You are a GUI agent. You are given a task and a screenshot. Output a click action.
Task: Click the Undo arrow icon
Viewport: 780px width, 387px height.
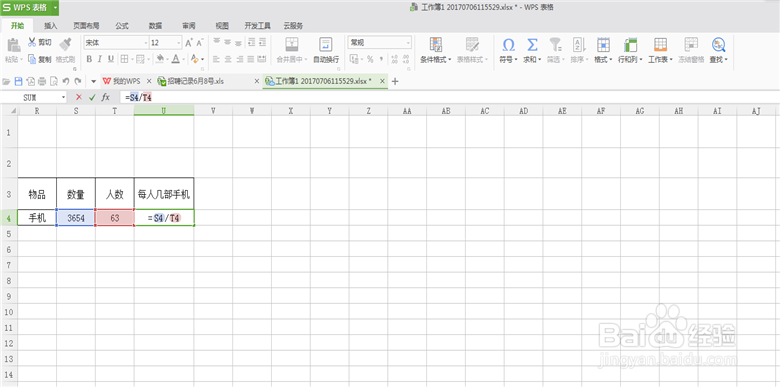coord(66,81)
